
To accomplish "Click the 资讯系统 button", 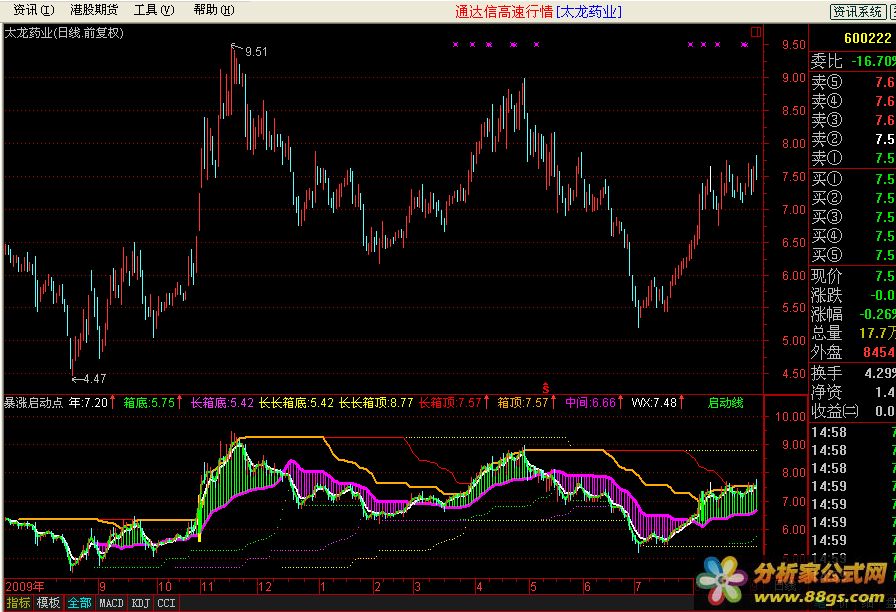I will pos(857,11).
